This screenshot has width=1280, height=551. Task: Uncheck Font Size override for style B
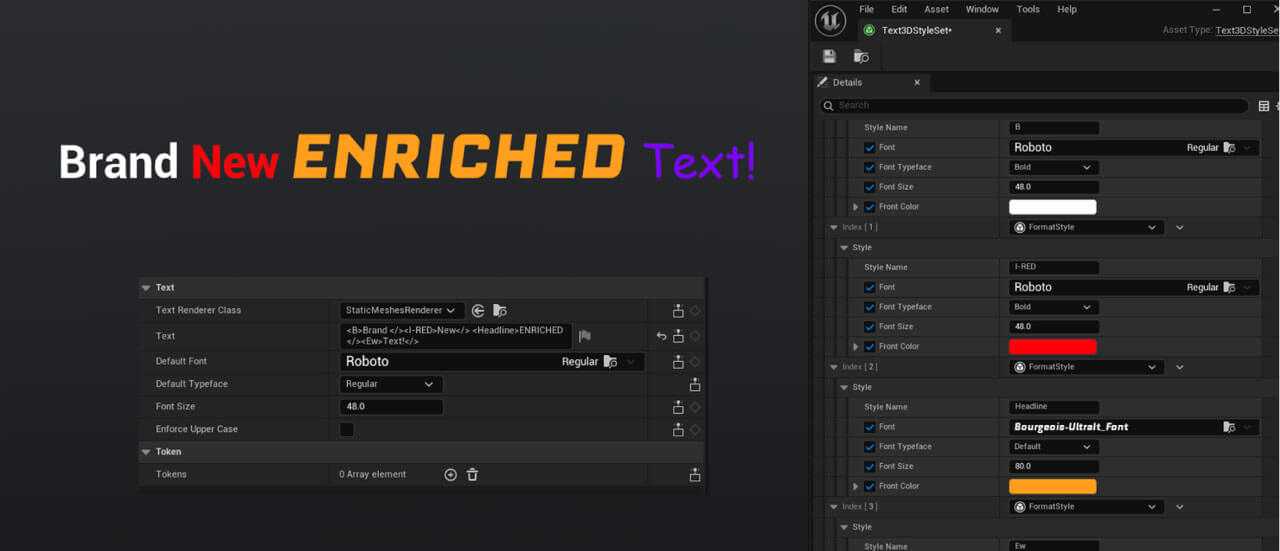[869, 187]
